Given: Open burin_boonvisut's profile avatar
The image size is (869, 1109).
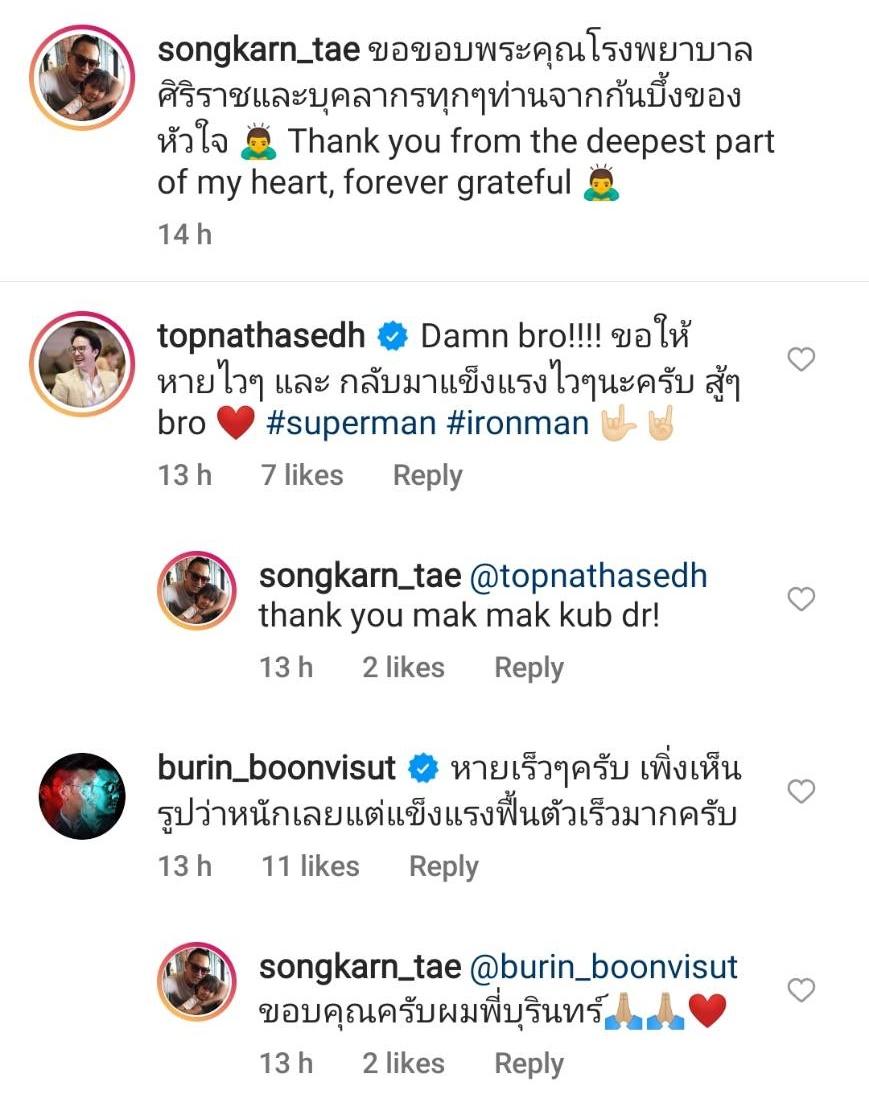Looking at the screenshot, I should [x=84, y=796].
